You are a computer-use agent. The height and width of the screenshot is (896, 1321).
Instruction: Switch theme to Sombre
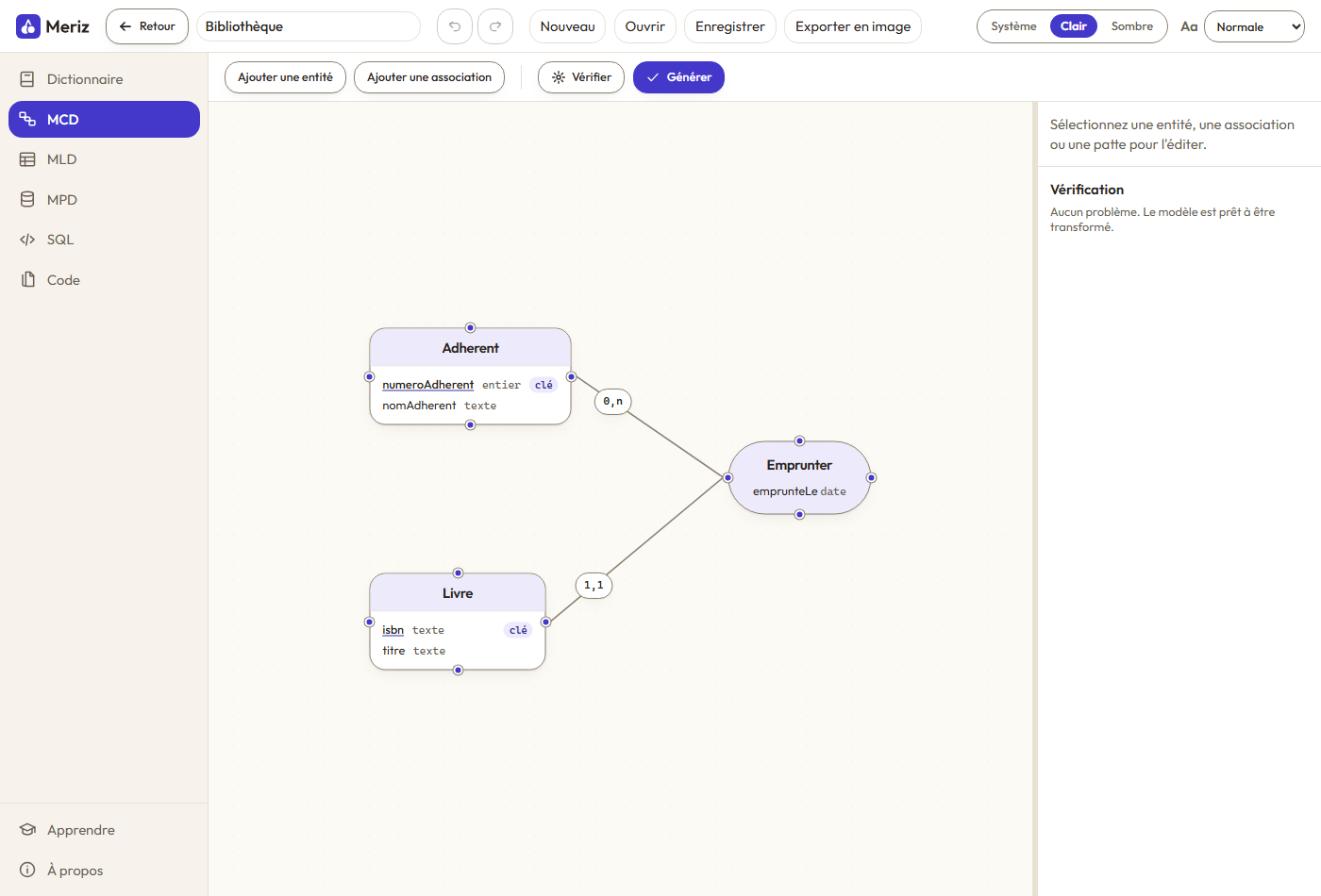[1131, 26]
